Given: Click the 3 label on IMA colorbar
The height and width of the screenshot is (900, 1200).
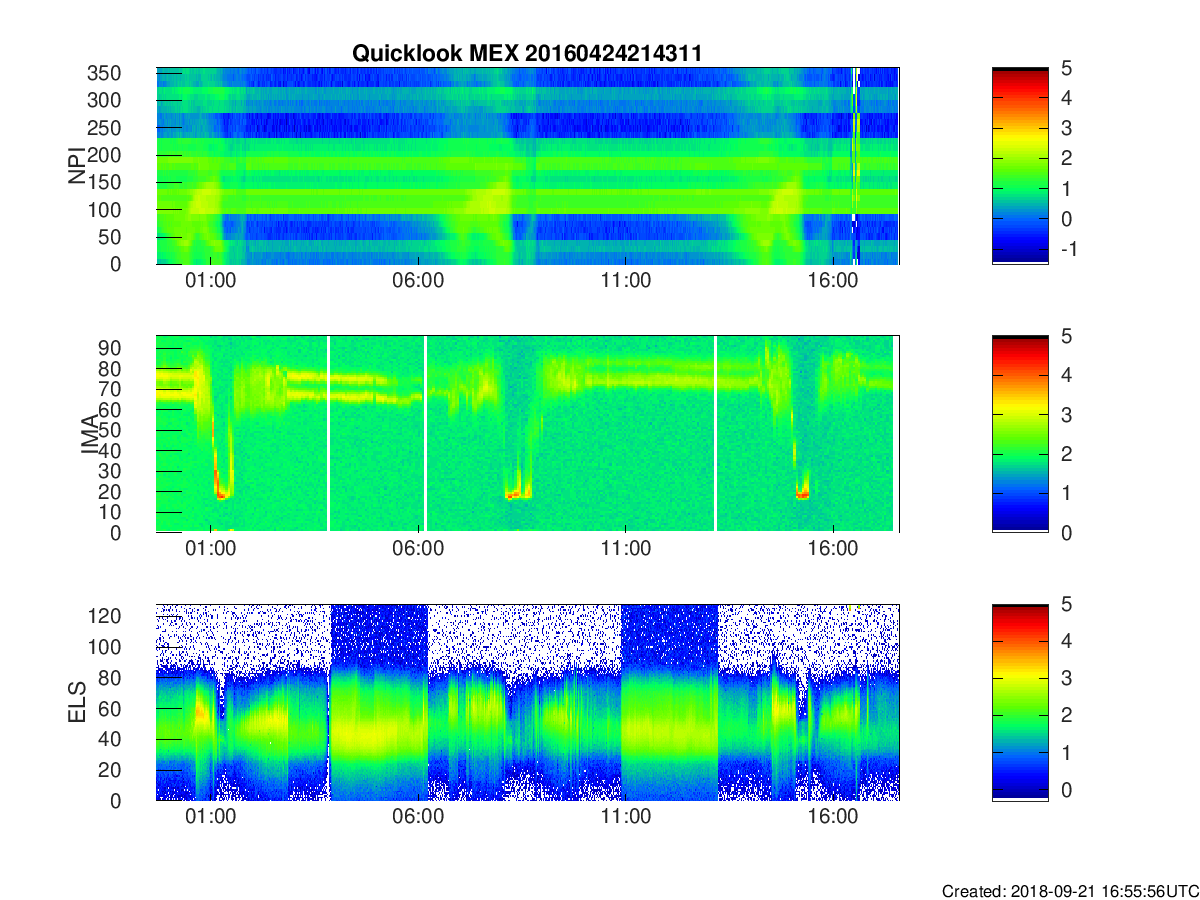Looking at the screenshot, I should pos(1066,414).
